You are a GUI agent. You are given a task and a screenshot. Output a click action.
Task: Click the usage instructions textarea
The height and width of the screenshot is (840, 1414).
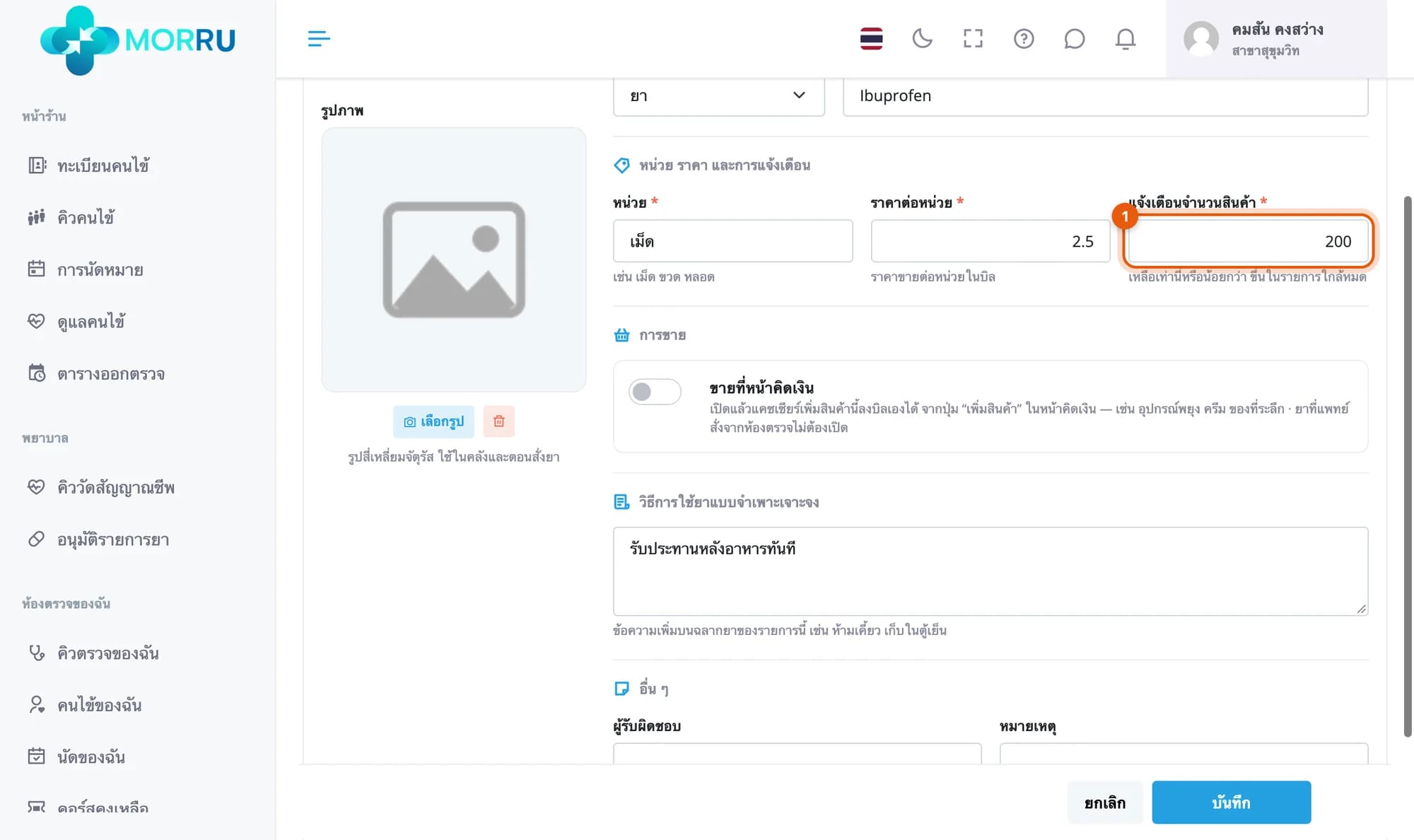990,571
